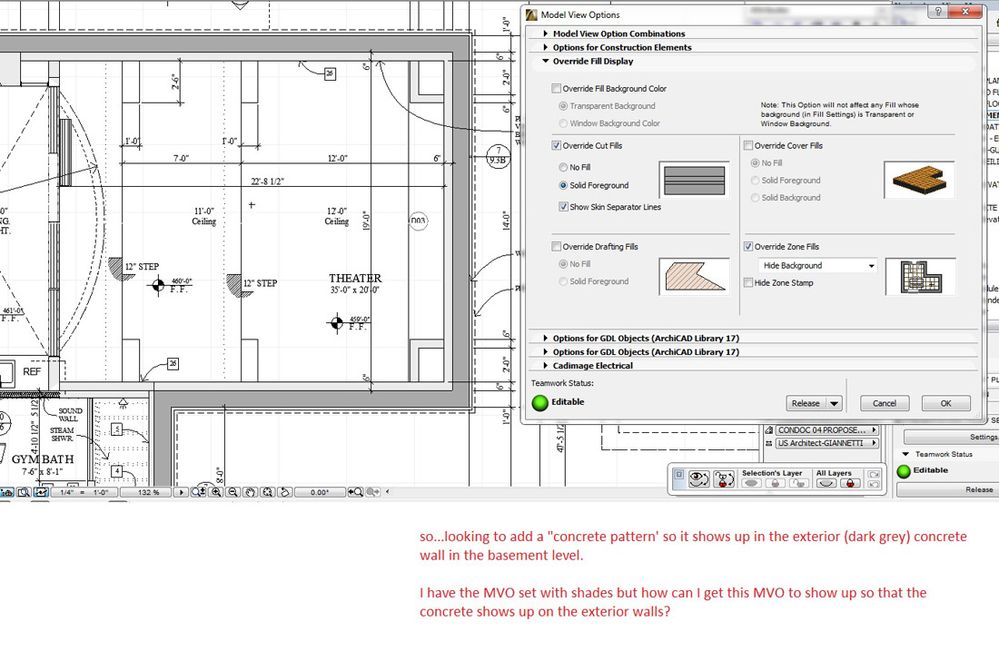Click the 0.00° orientation field
The image size is (999, 650).
pos(320,492)
